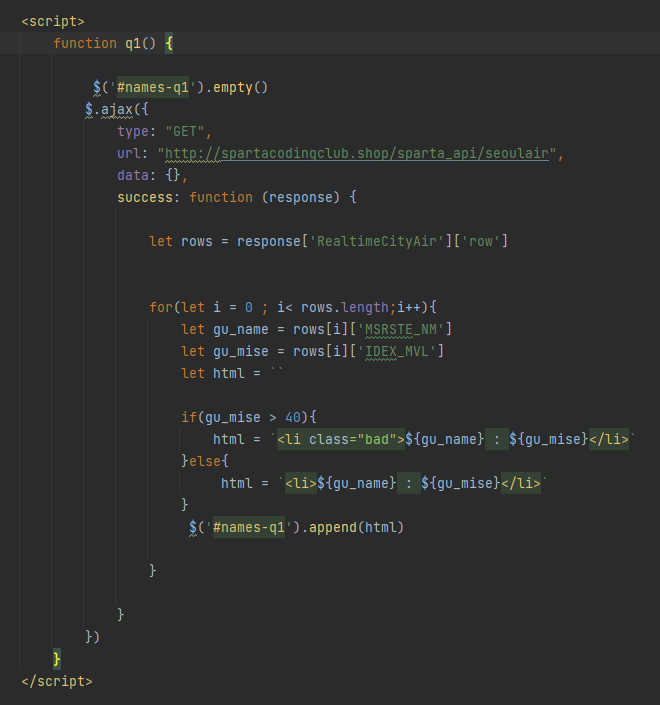Click the highlighted yellow closing brace of q1

click(x=57, y=659)
